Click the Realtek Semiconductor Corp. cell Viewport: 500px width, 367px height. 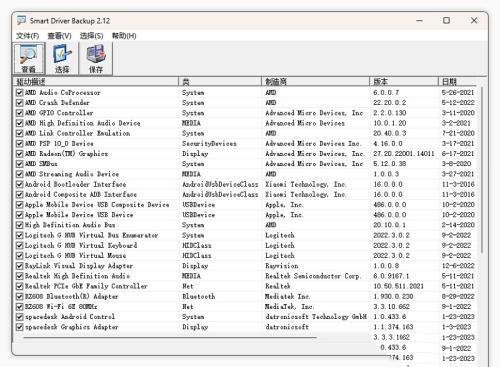point(313,276)
